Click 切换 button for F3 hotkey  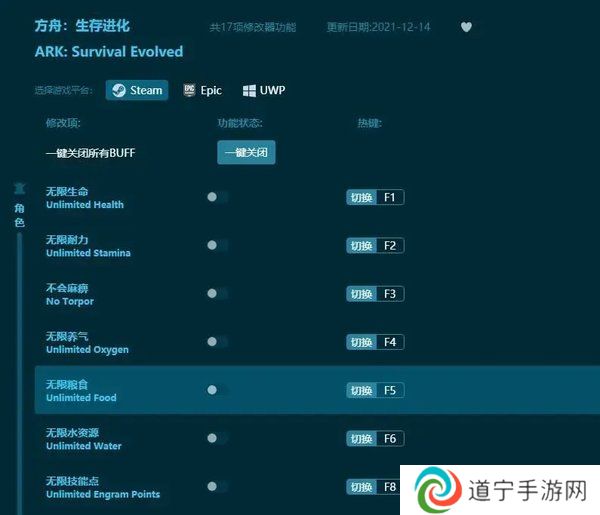(x=362, y=294)
